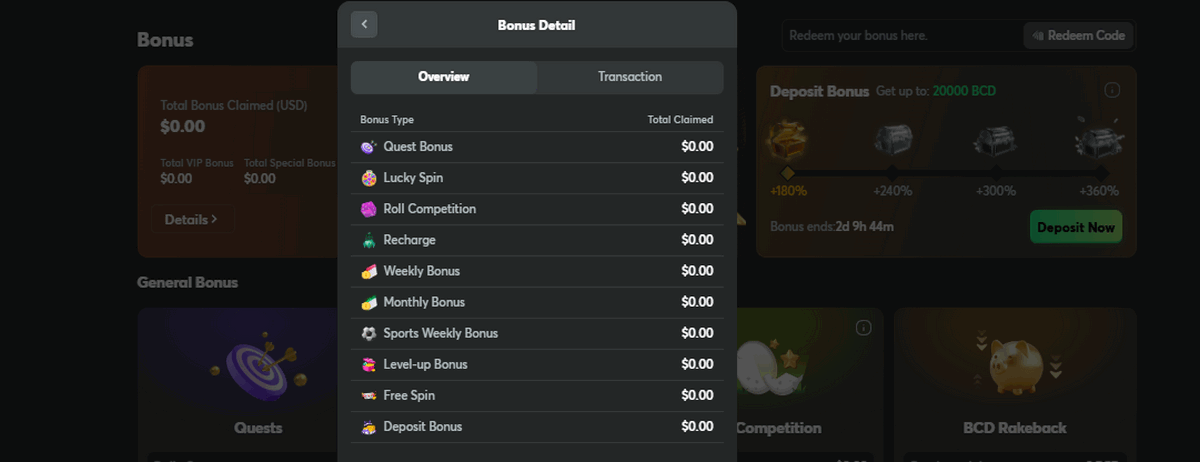This screenshot has height=462, width=1200.
Task: Click the Redeem Code button
Action: (1078, 35)
